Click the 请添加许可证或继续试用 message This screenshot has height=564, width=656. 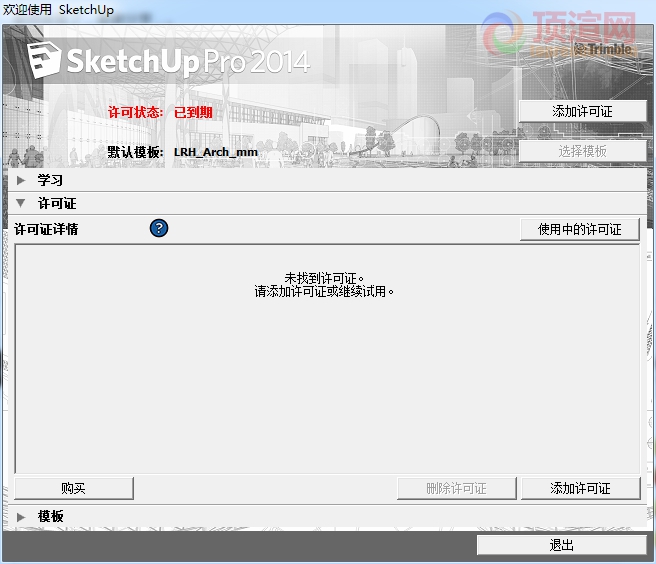click(324, 291)
